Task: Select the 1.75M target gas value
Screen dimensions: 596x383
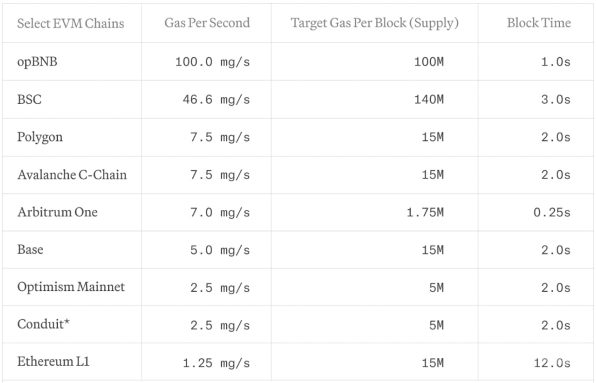Action: 425,212
